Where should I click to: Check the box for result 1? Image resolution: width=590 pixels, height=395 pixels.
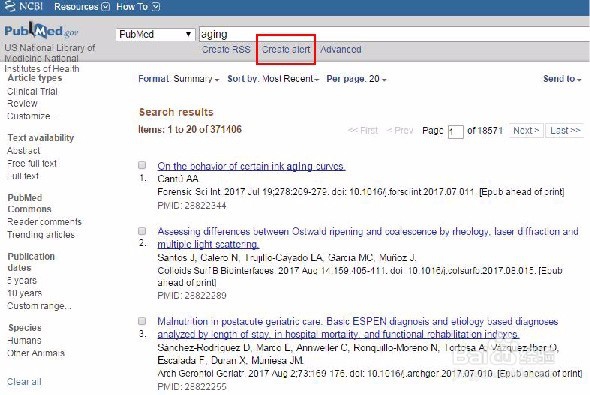point(142,165)
